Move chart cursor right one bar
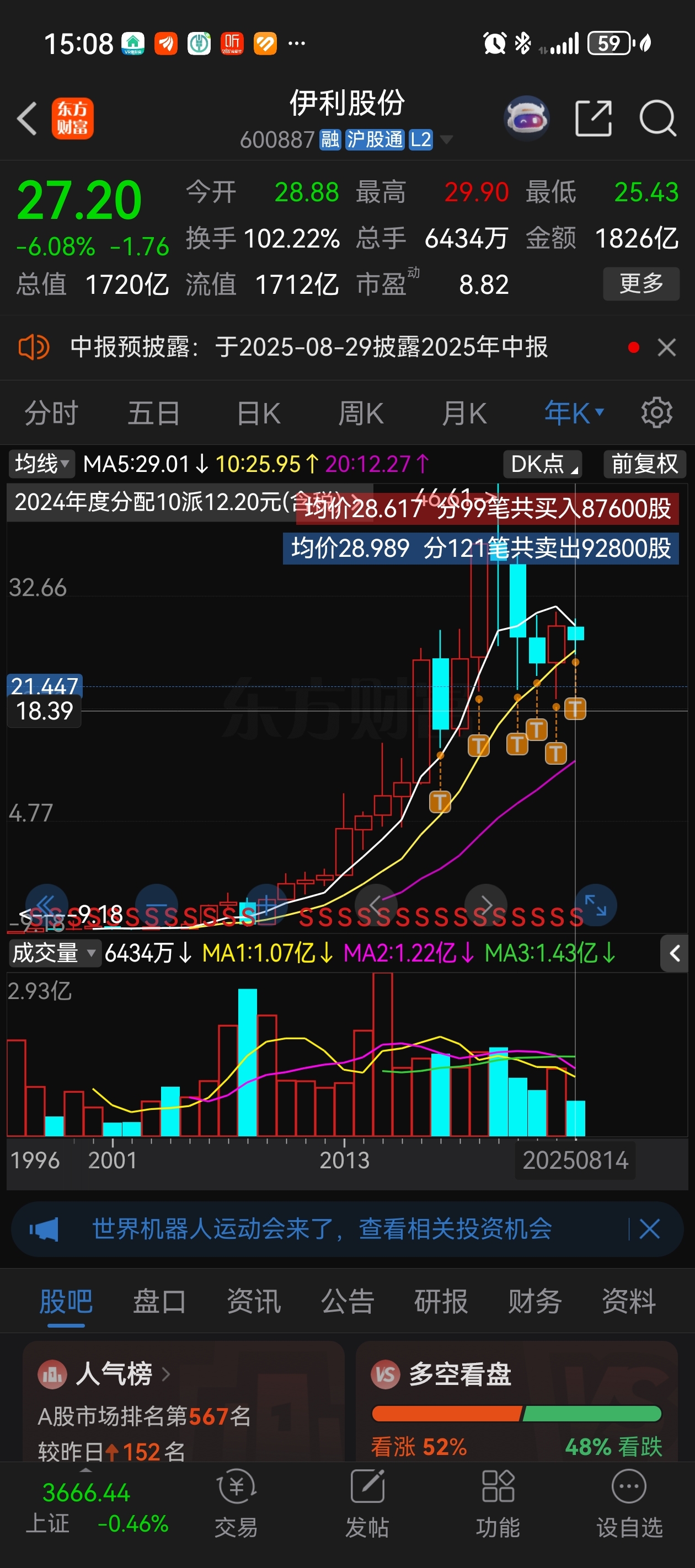Viewport: 695px width, 1568px height. [485, 905]
